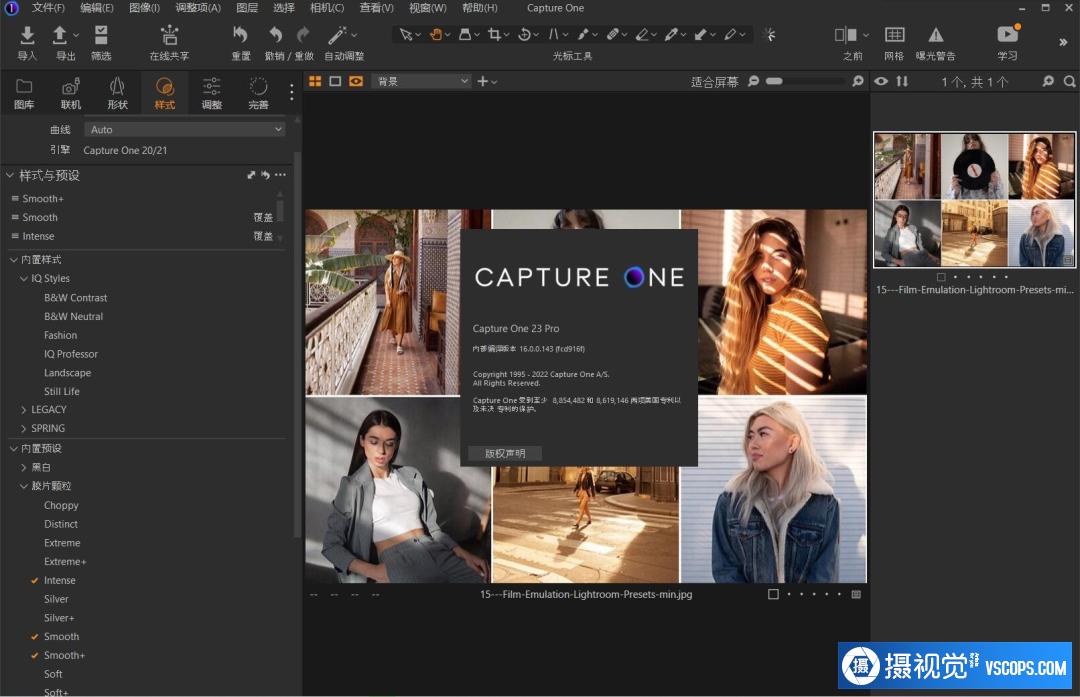Open the 调整项(A) menu
The width and height of the screenshot is (1080, 697).
coord(198,8)
